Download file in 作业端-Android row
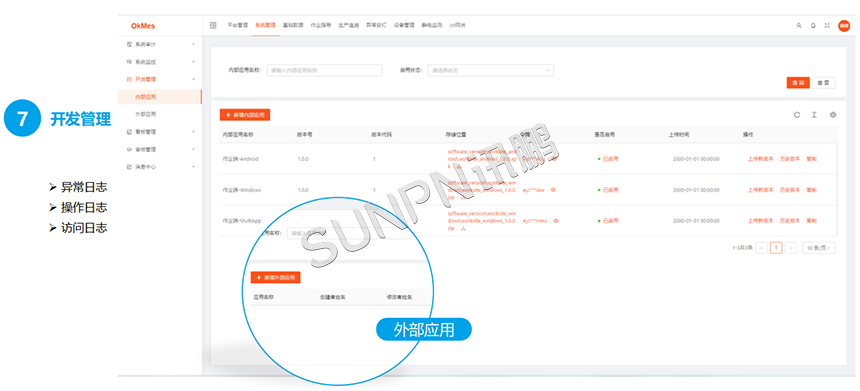This screenshot has width=860, height=391. tap(459, 167)
